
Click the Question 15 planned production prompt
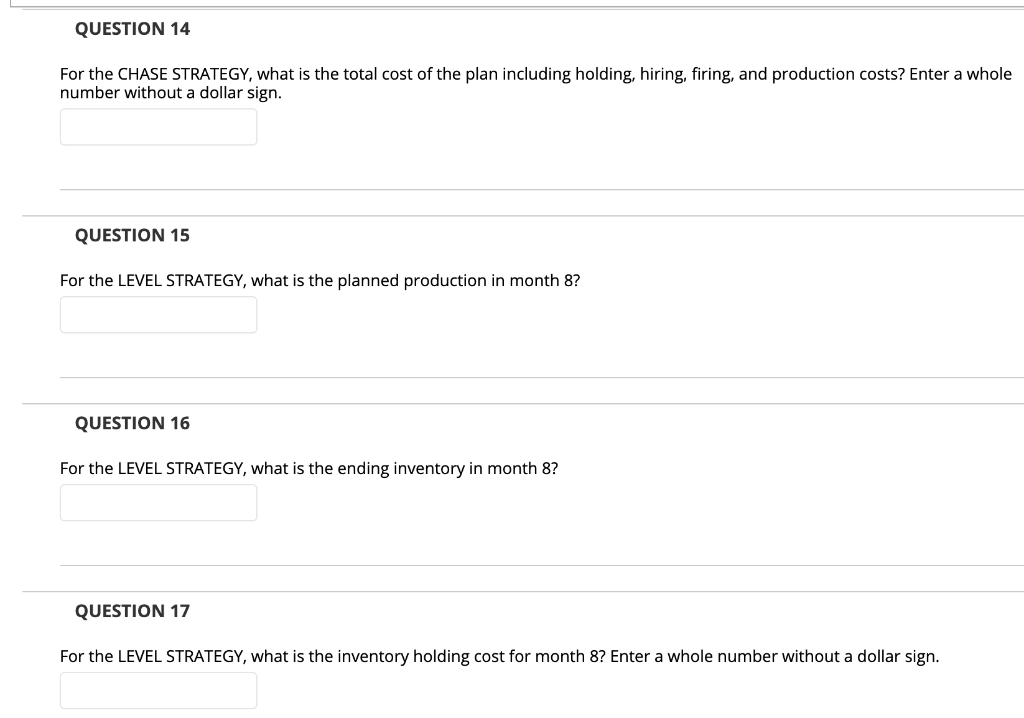(x=320, y=281)
